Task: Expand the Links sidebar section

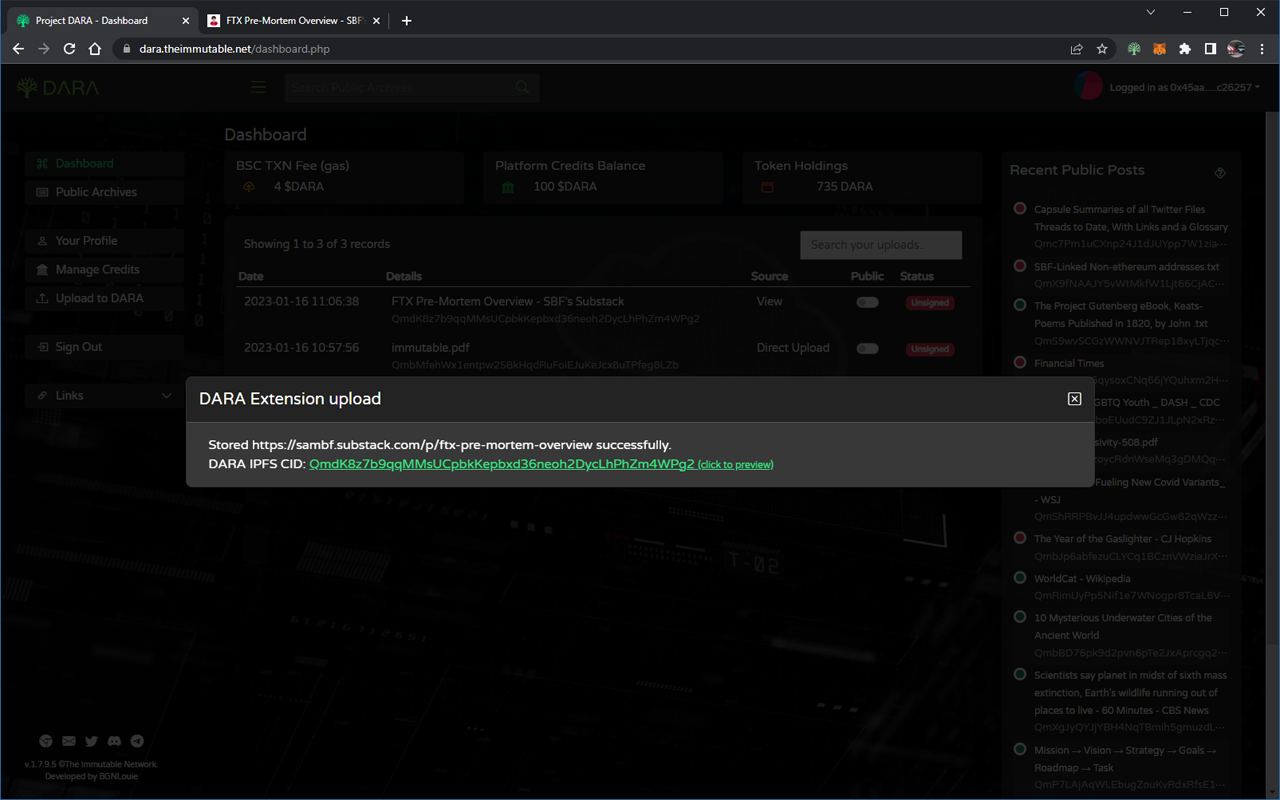Action: (x=104, y=396)
